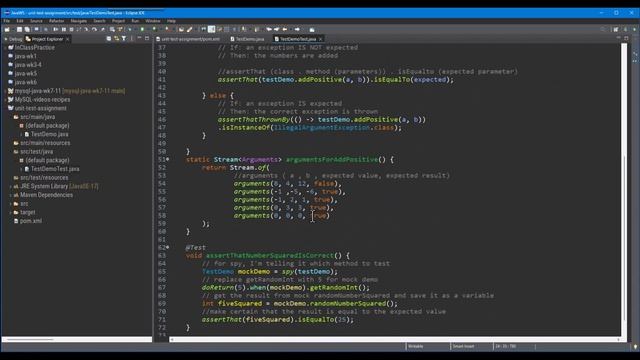Toggle Link with Editor in Project Explorer

coord(116,39)
